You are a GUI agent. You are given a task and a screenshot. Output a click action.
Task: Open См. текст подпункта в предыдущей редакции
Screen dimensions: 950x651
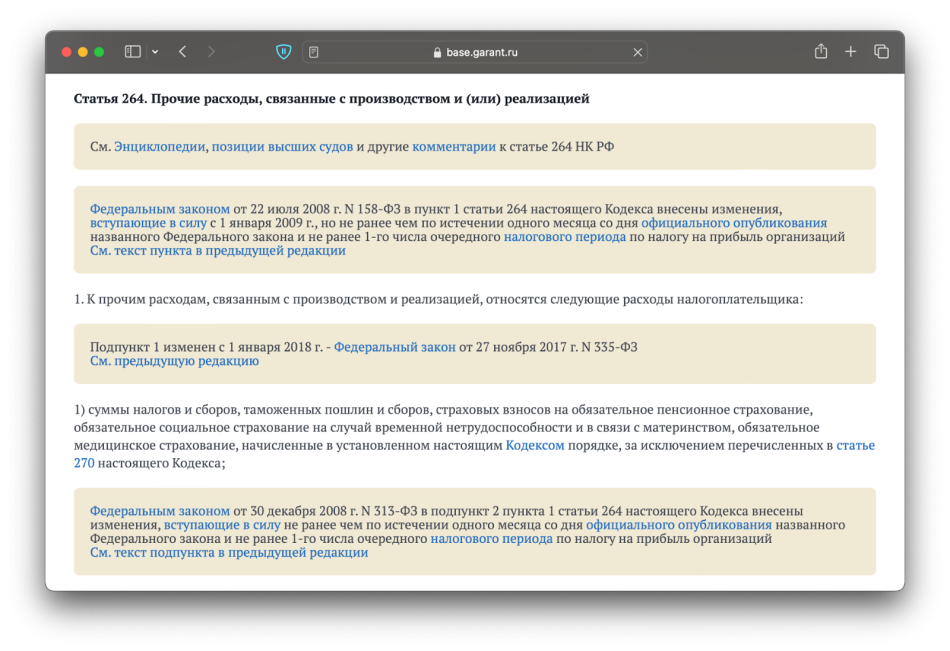click(x=229, y=552)
